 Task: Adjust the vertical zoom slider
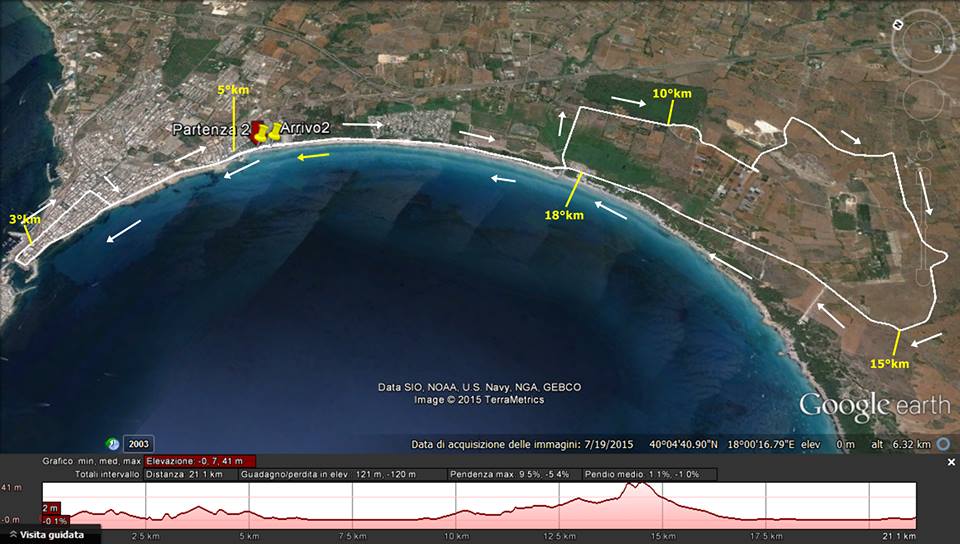coord(925,226)
